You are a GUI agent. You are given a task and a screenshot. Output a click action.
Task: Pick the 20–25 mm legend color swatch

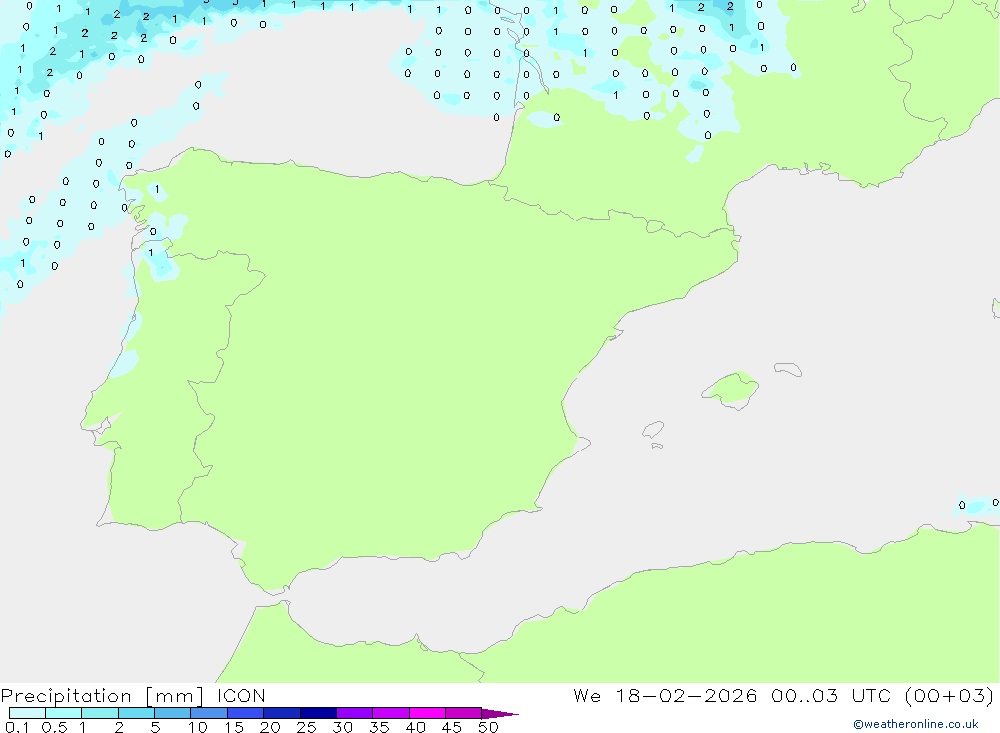point(281,713)
